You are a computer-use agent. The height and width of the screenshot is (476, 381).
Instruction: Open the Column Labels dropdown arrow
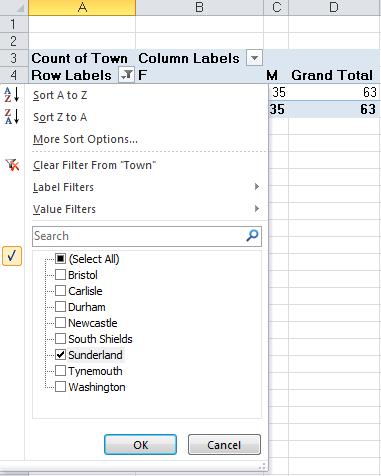tap(254, 58)
